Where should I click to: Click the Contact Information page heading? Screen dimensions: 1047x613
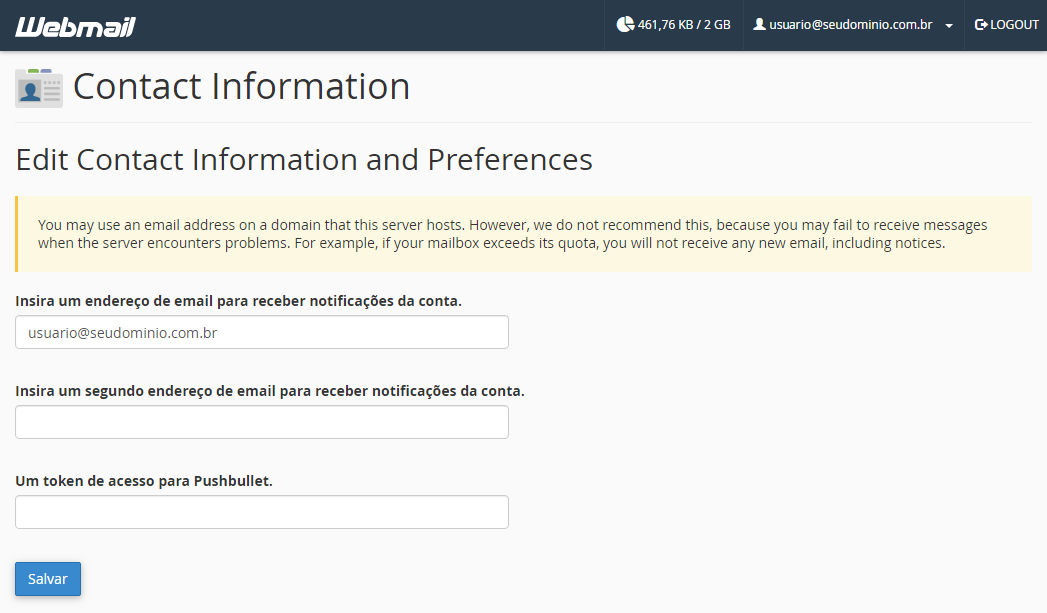tap(241, 86)
